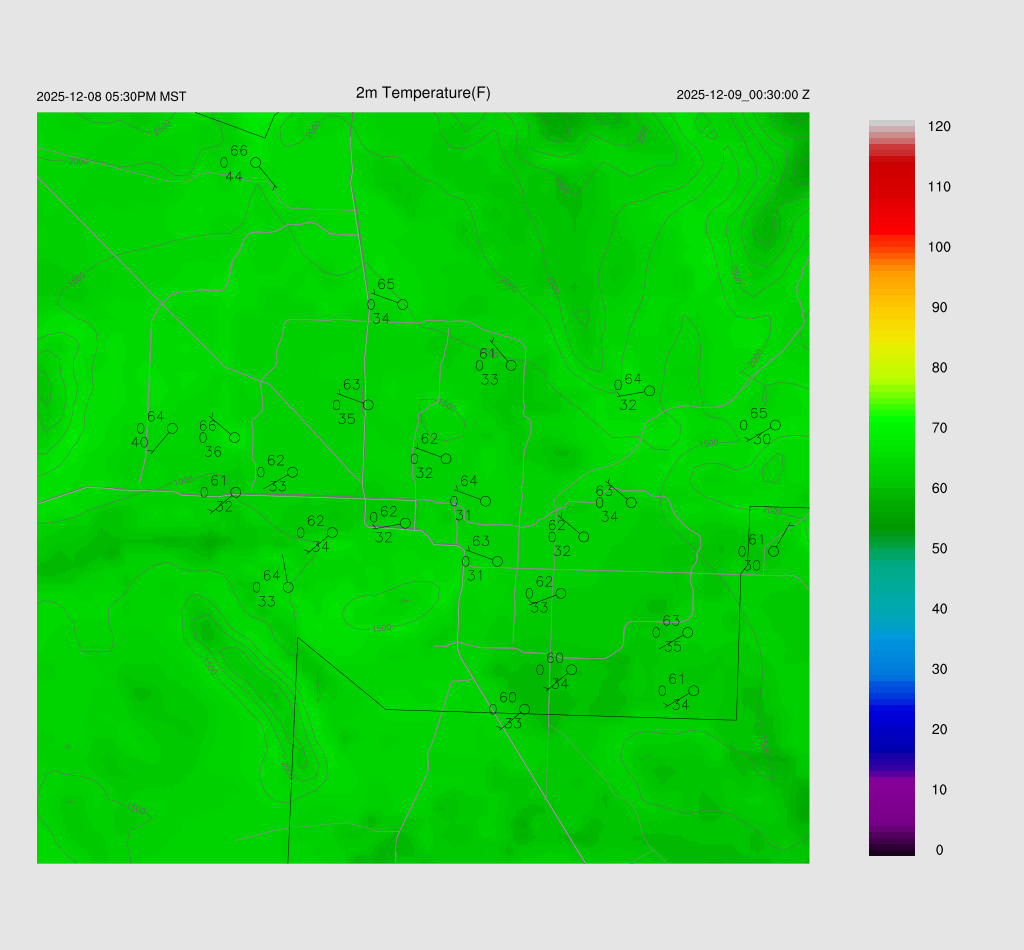Pick the station circle with 64 over 31

485,501
